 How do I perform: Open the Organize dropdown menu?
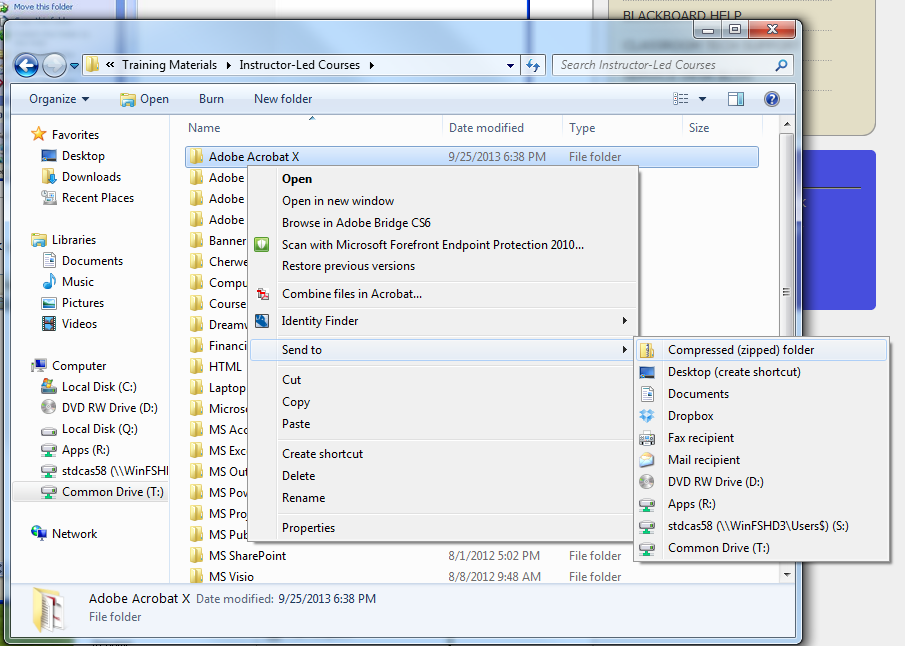(x=59, y=99)
